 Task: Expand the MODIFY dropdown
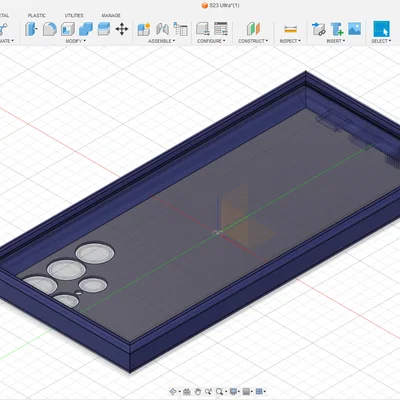pyautogui.click(x=76, y=41)
